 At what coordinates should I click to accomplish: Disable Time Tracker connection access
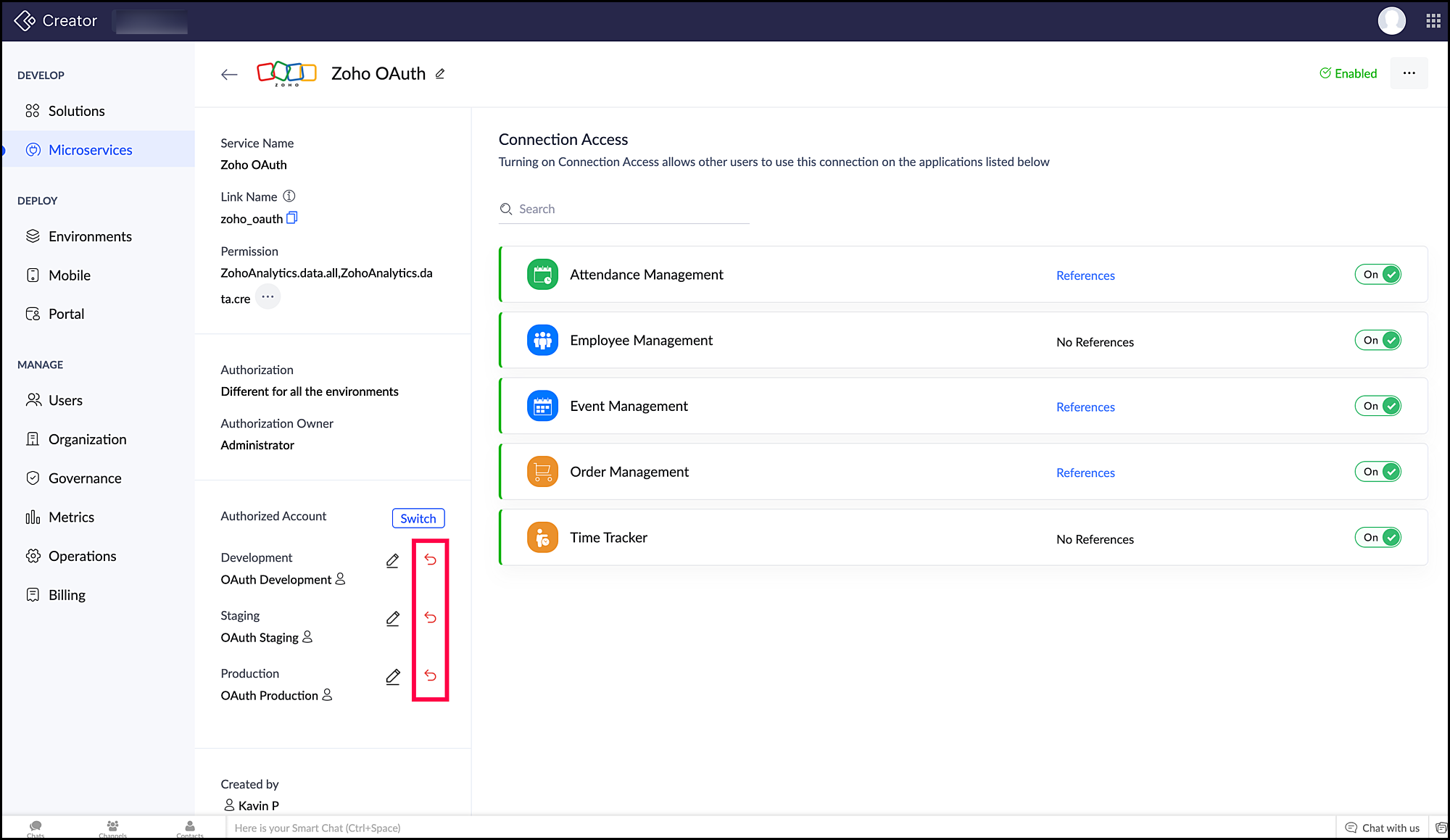(1378, 538)
